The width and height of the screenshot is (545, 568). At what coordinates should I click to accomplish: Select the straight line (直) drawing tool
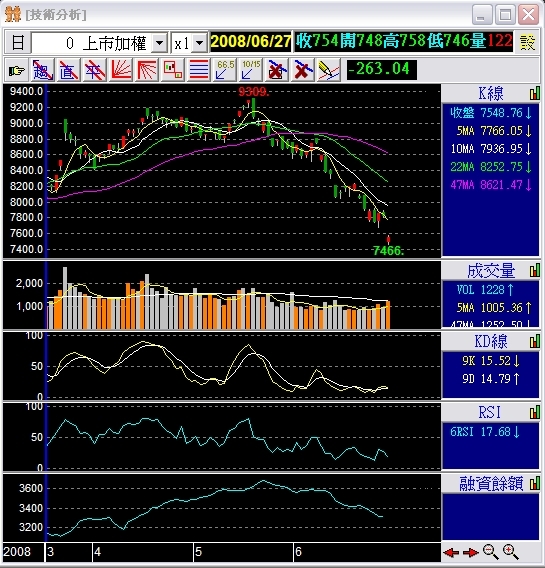pos(68,70)
